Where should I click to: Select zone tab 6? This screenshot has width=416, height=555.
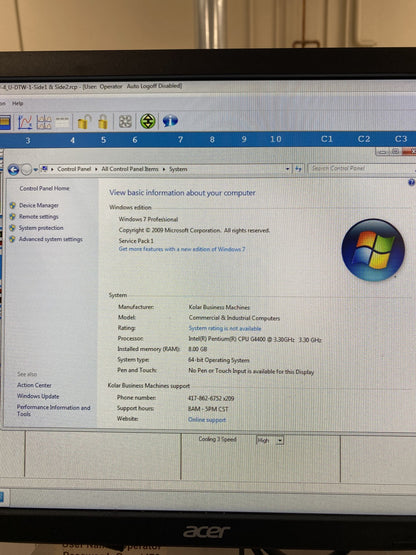(135, 140)
